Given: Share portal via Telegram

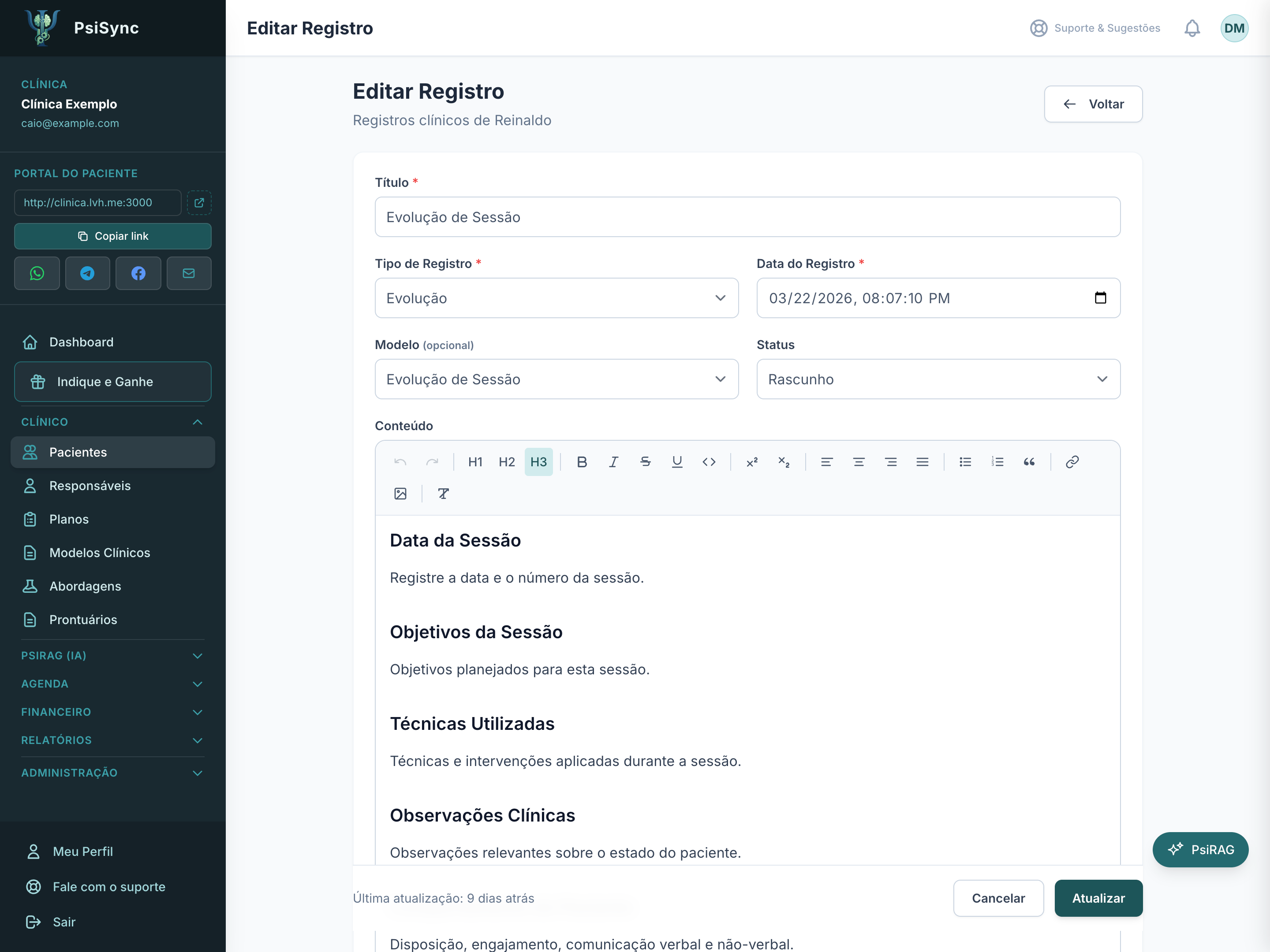Looking at the screenshot, I should click(x=87, y=273).
